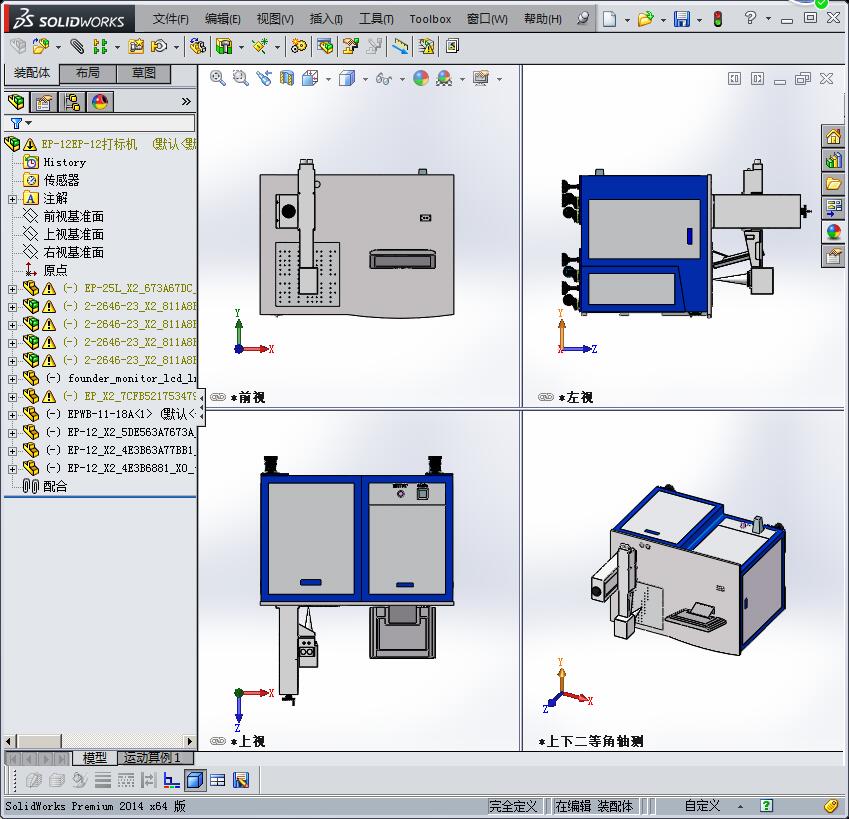This screenshot has width=849, height=819.
Task: Click the Mate paperclip icon
Action: (x=77, y=47)
